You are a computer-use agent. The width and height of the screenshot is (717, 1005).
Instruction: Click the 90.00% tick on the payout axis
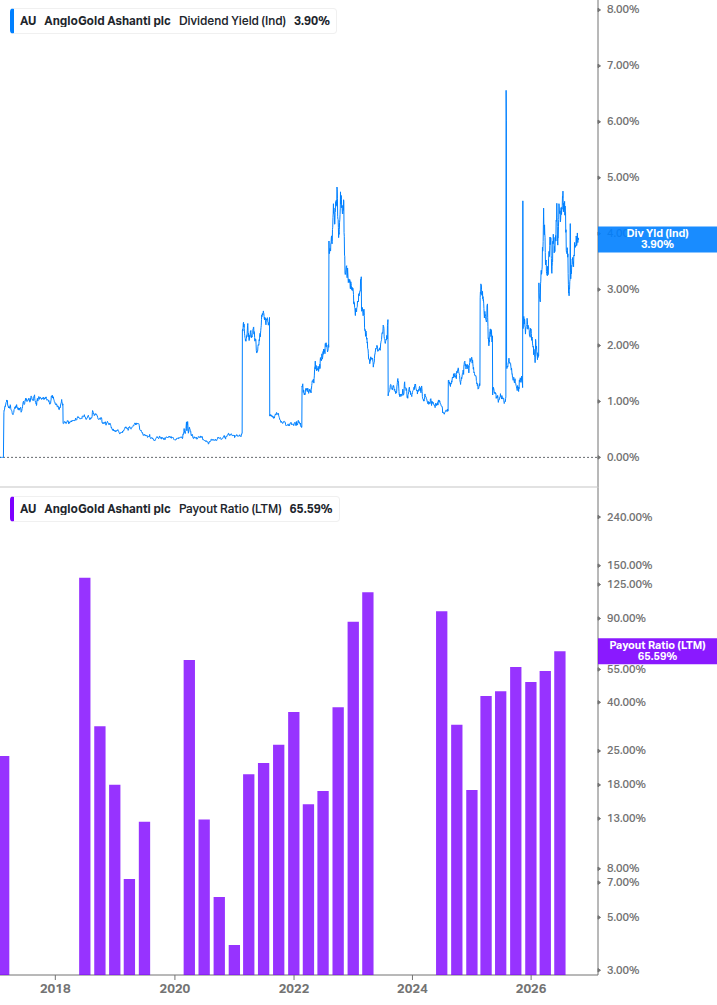point(626,619)
